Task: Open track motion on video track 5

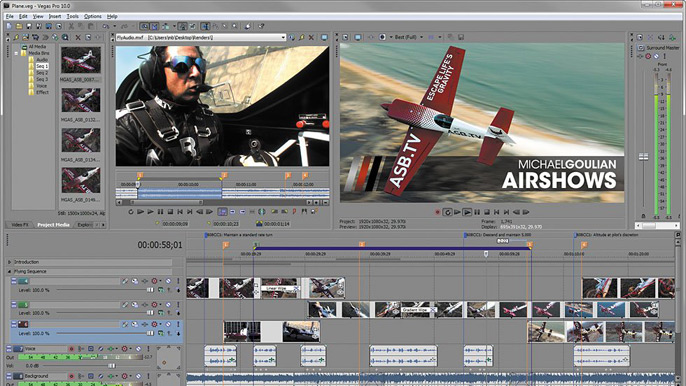Action: 135,304
